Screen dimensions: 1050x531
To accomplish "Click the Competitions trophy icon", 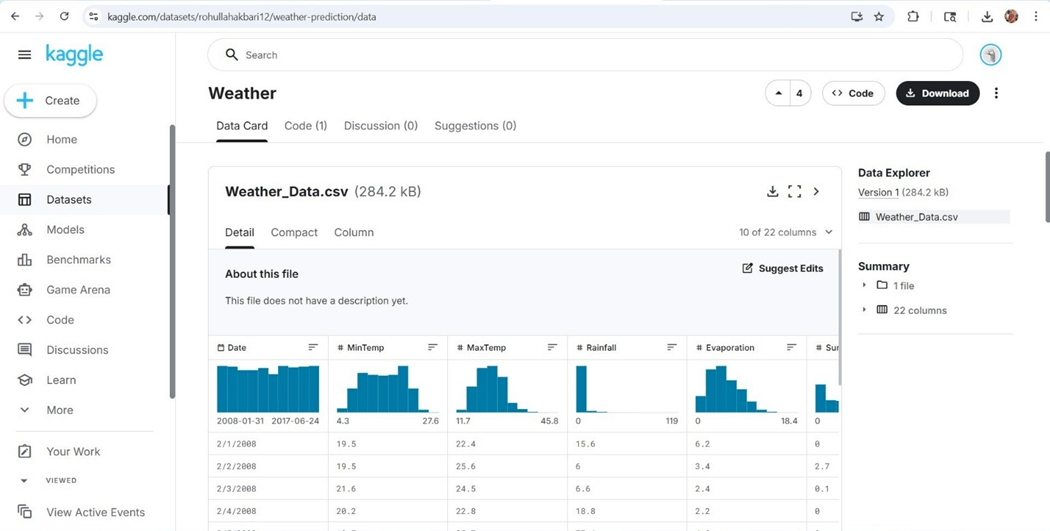I will tap(25, 170).
